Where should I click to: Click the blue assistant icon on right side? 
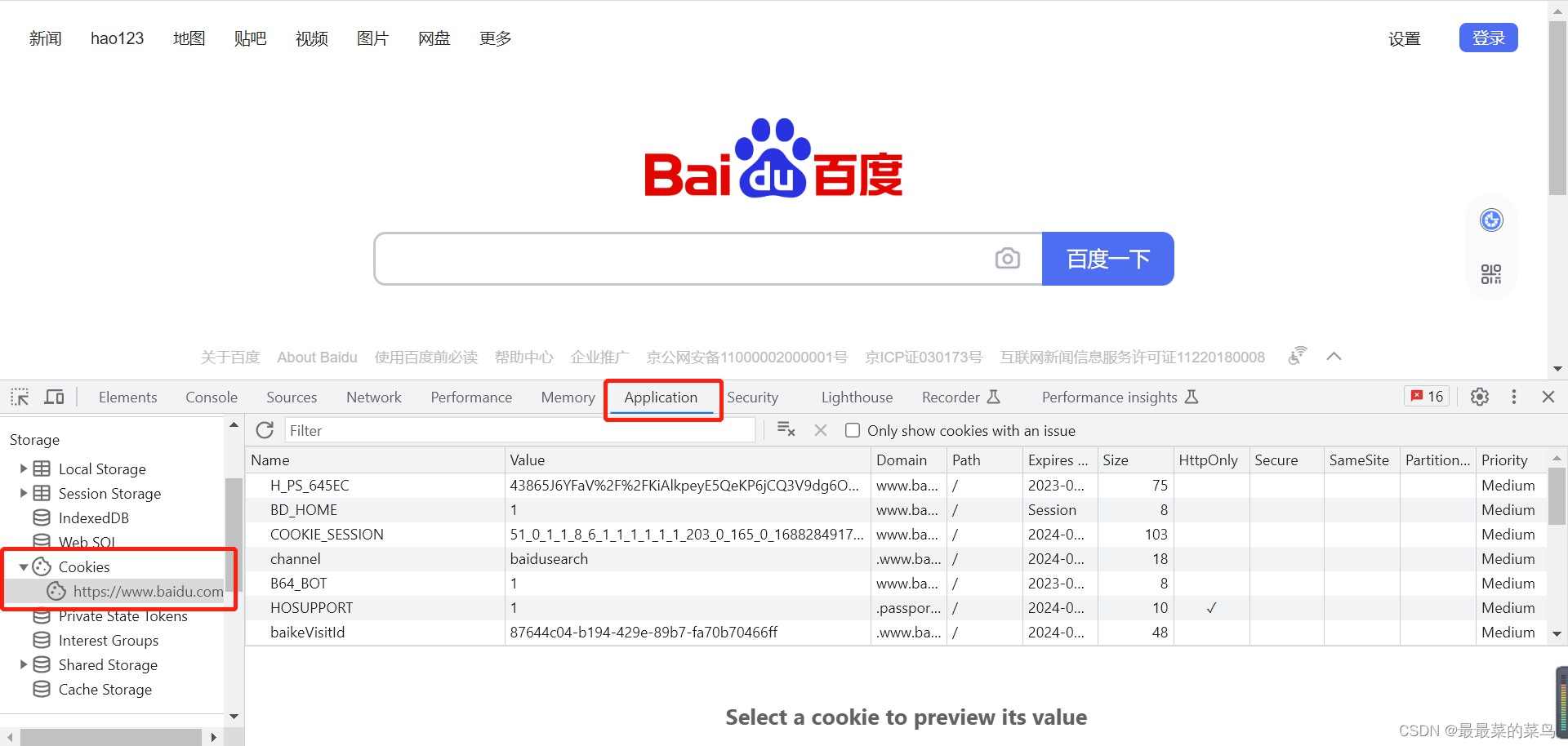click(1491, 220)
